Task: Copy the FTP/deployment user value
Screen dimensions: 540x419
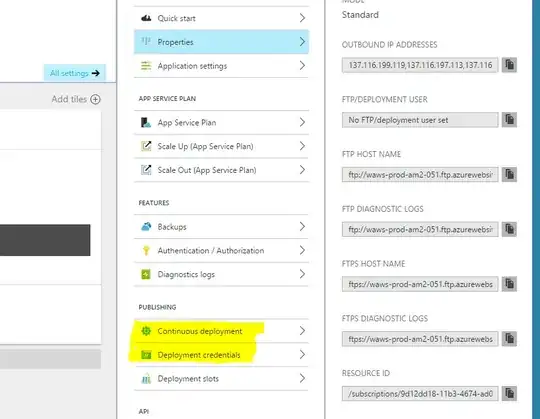Action: click(509, 119)
